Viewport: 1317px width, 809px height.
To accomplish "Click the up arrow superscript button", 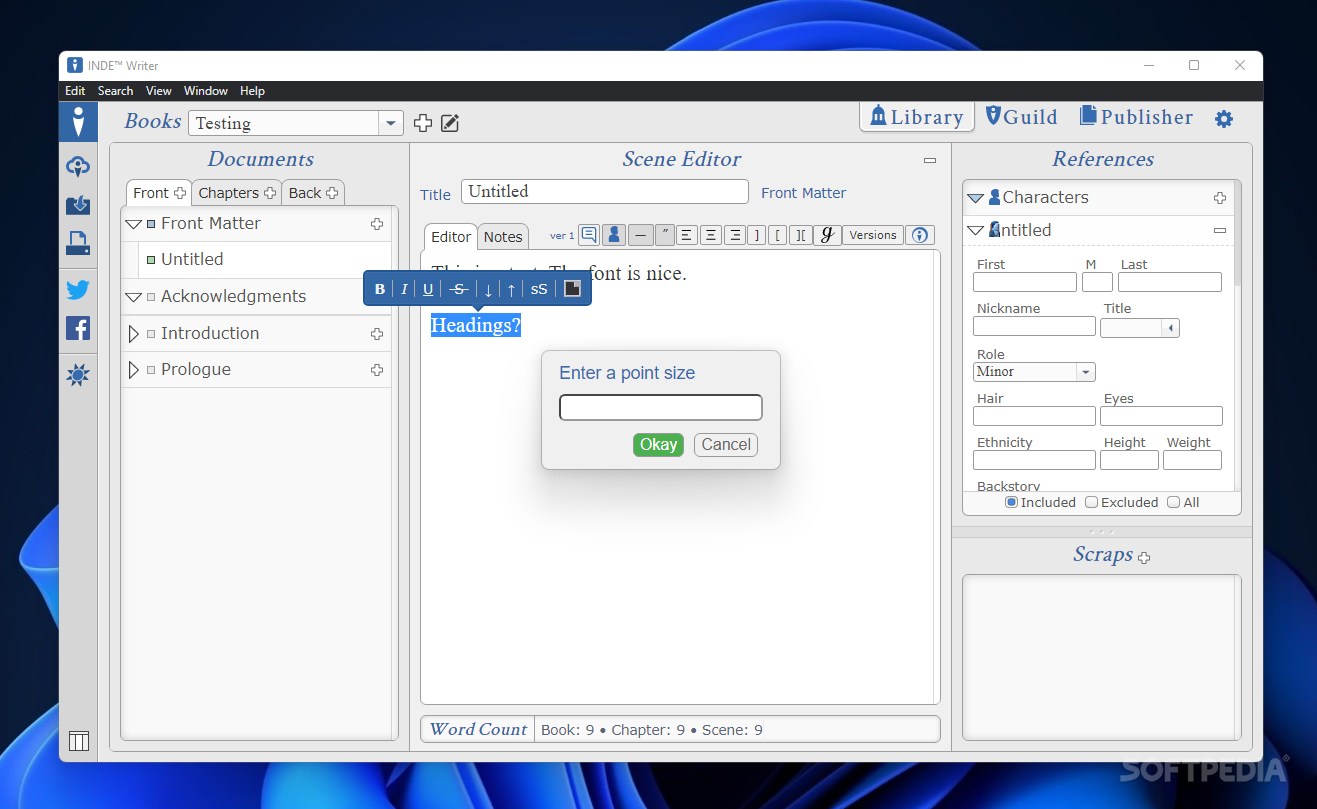I will (511, 289).
